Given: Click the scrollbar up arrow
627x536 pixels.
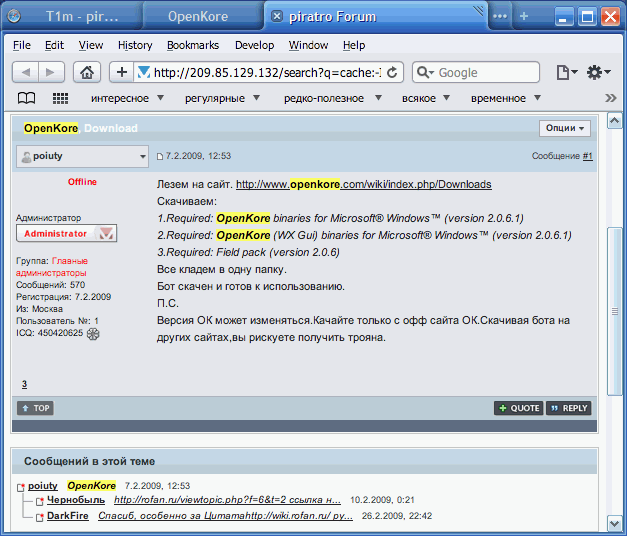Looking at the screenshot, I should [x=614, y=120].
